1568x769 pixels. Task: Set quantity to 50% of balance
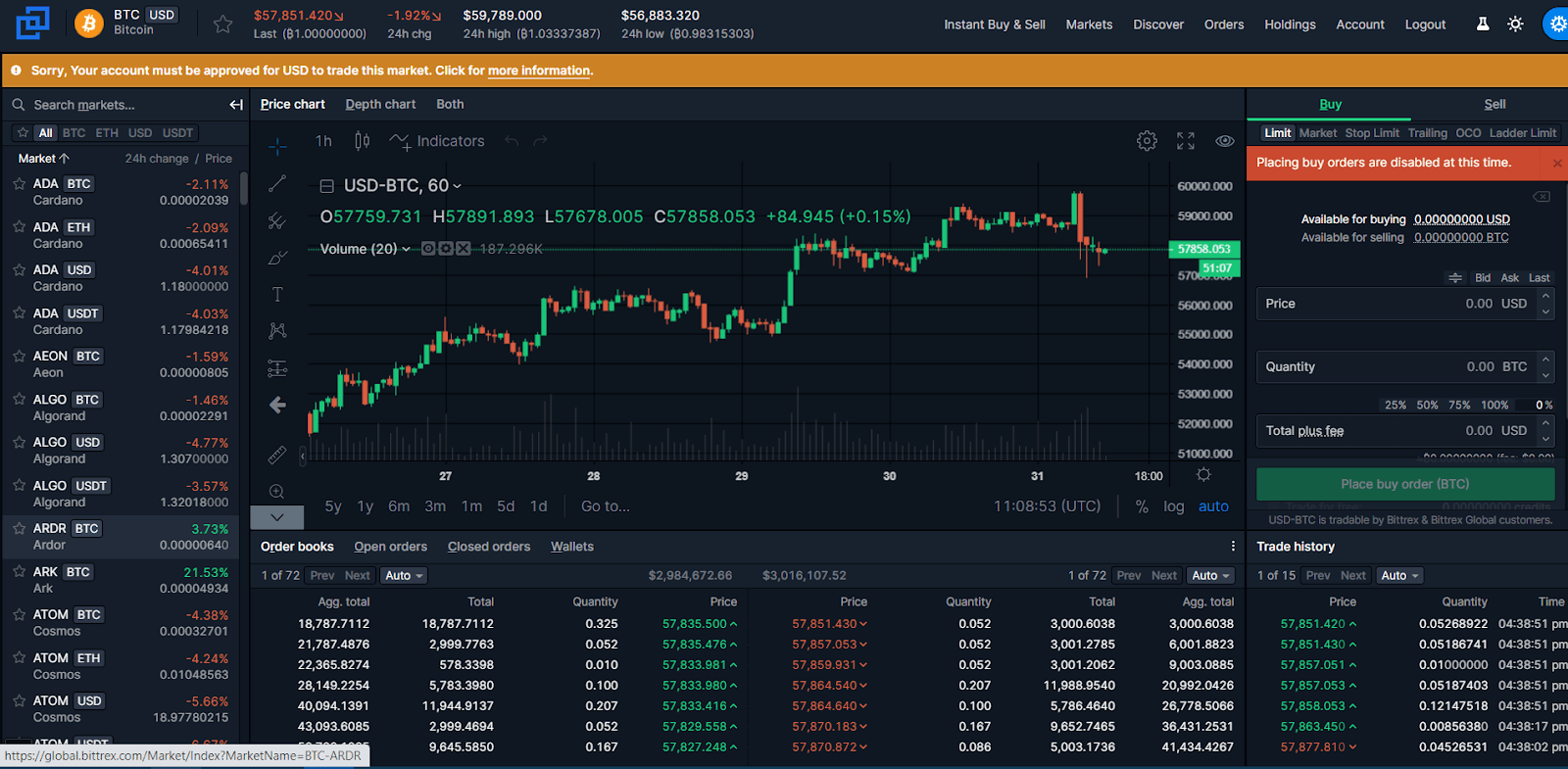click(1427, 405)
